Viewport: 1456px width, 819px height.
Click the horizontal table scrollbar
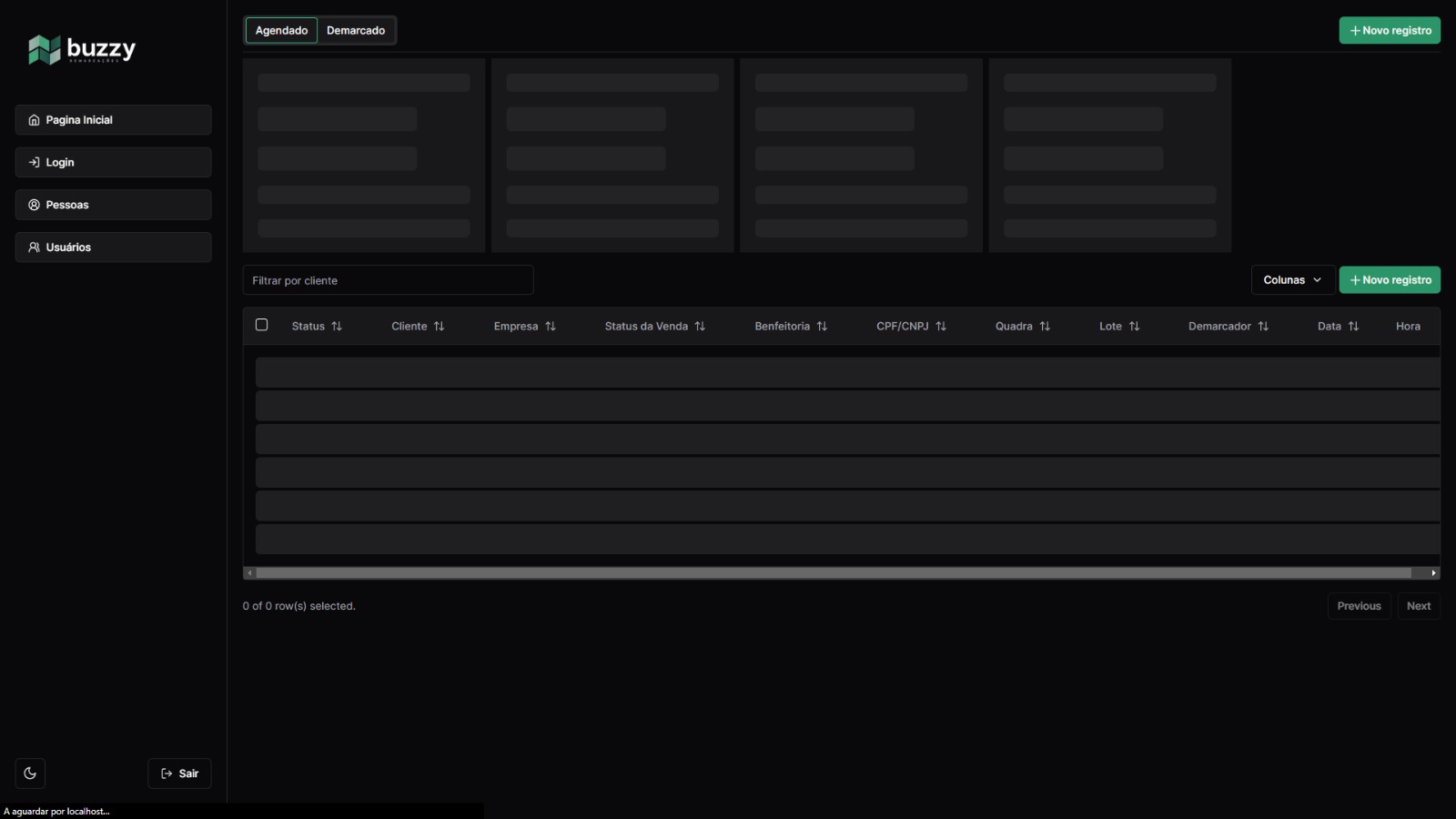[x=833, y=573]
